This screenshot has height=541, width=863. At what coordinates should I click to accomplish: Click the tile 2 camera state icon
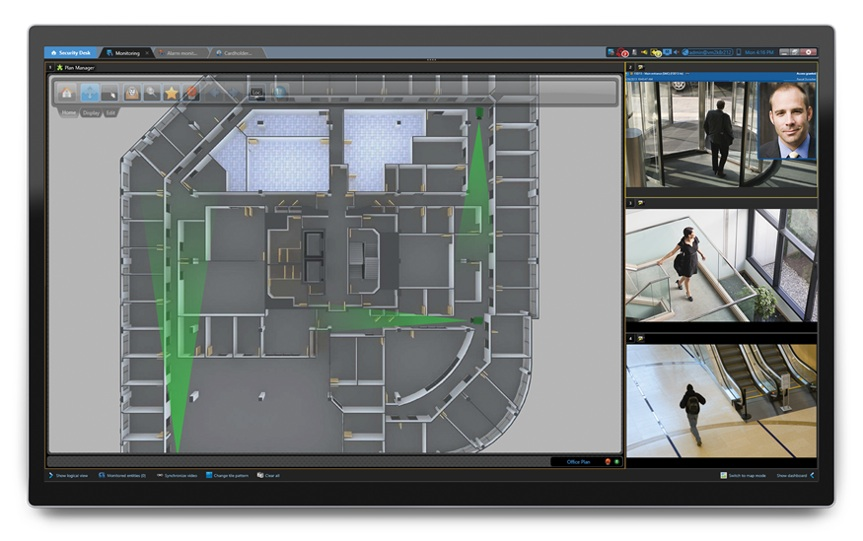(x=641, y=67)
